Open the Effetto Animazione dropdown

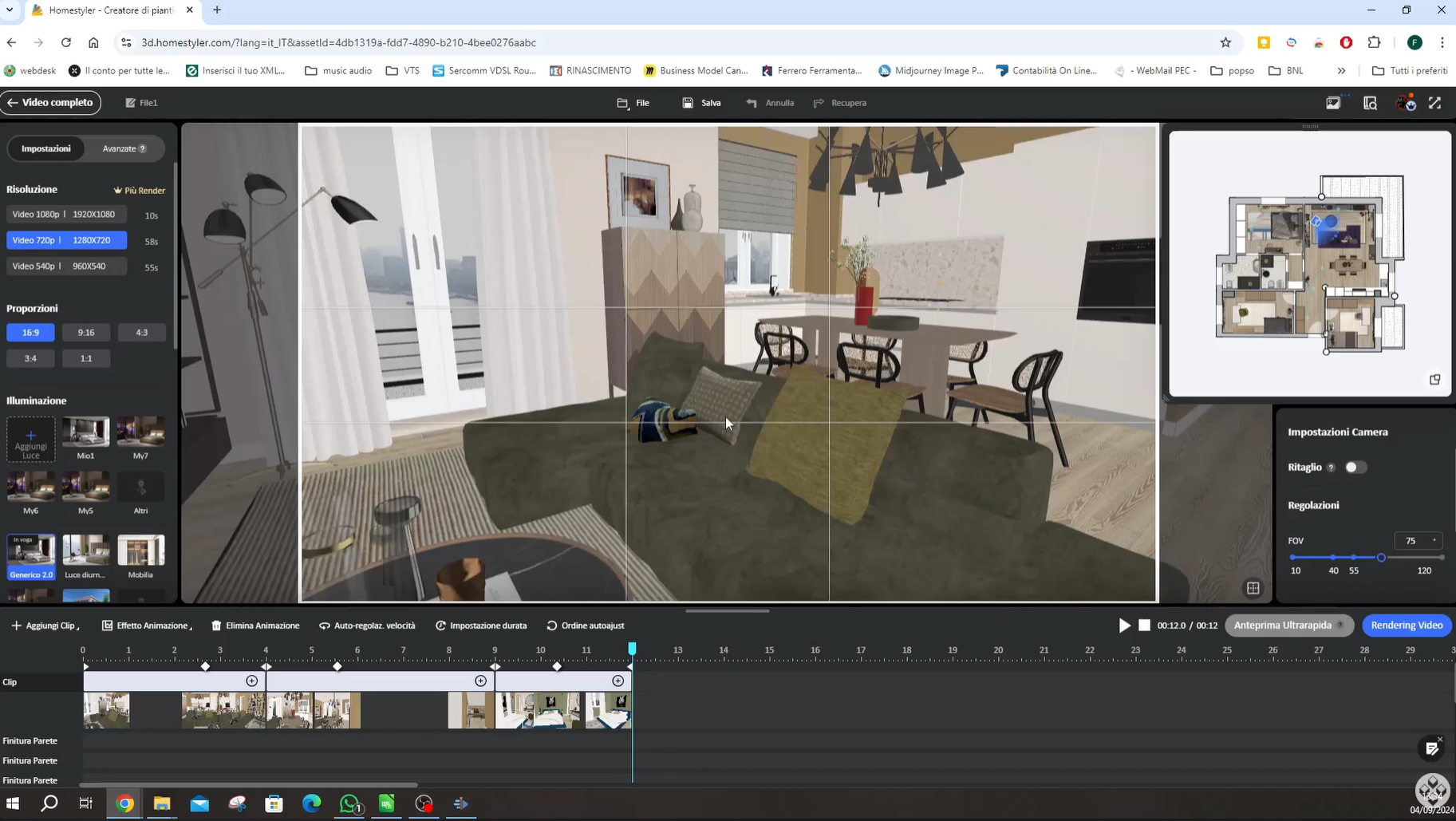[x=147, y=626]
